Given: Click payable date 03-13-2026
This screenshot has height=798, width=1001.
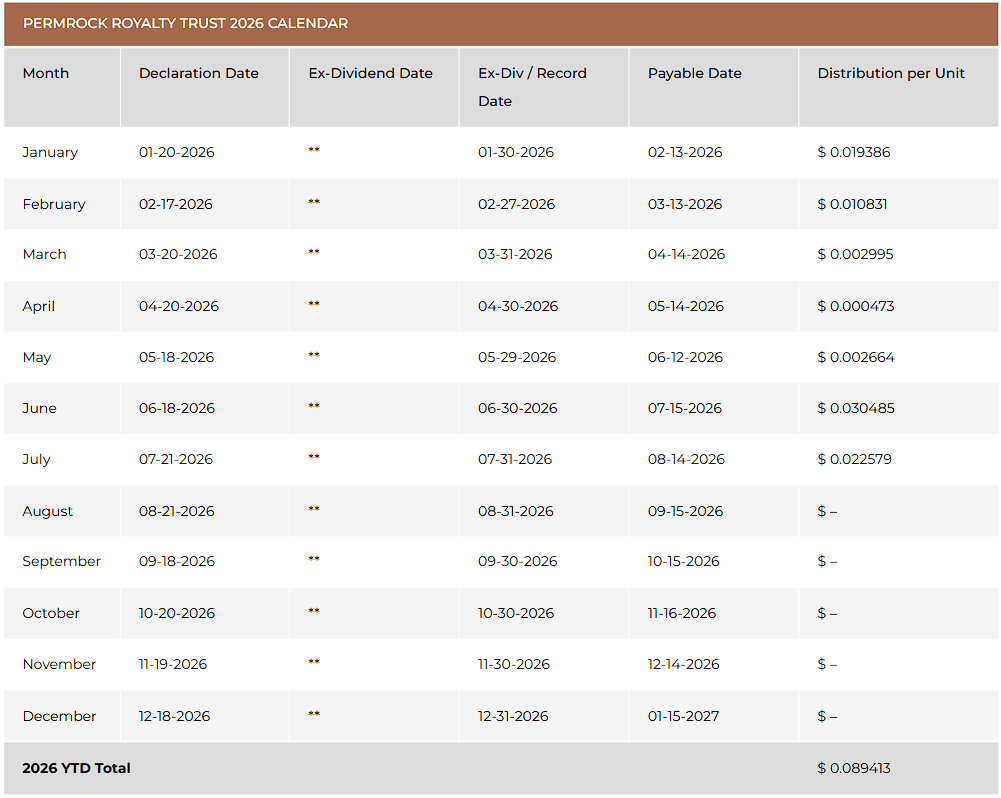Looking at the screenshot, I should point(685,204).
